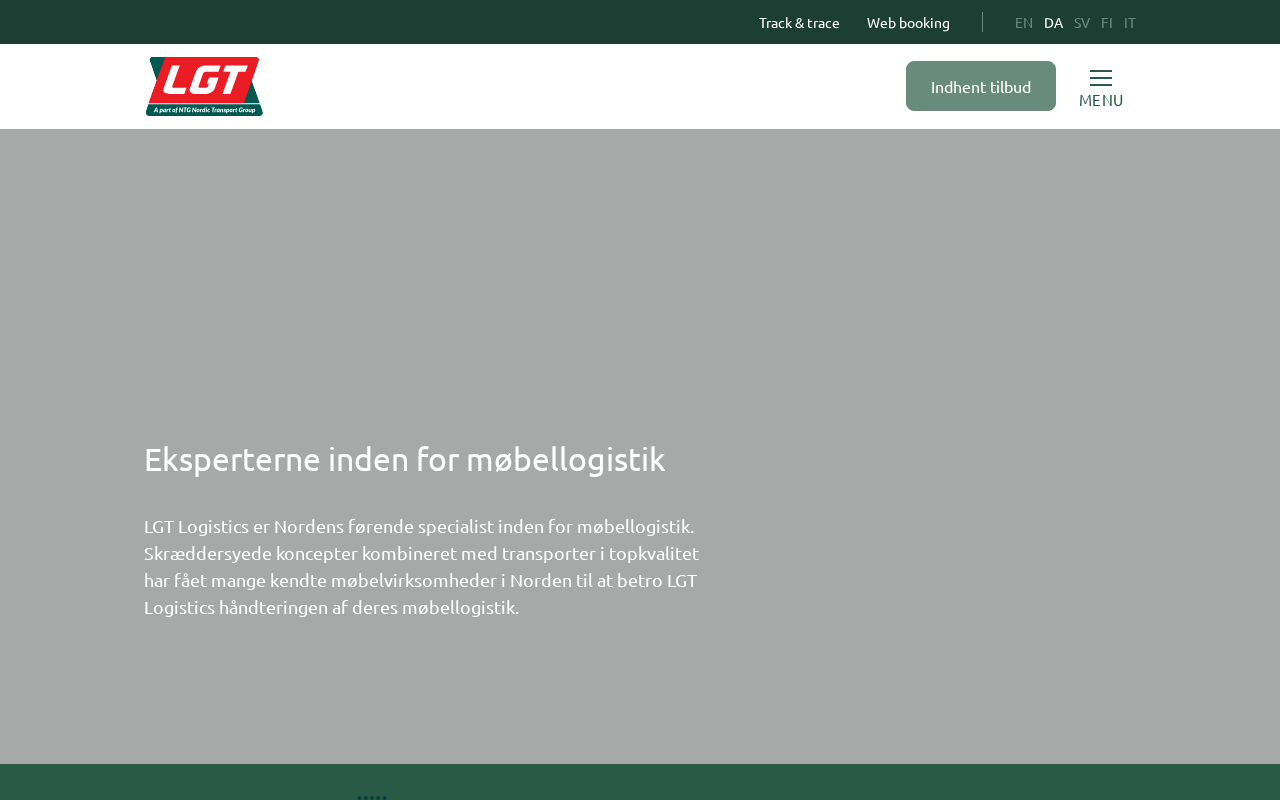Screen dimensions: 1280x800
Task: Click the NTG Nordic Transport Group tagline
Action: pos(204,109)
